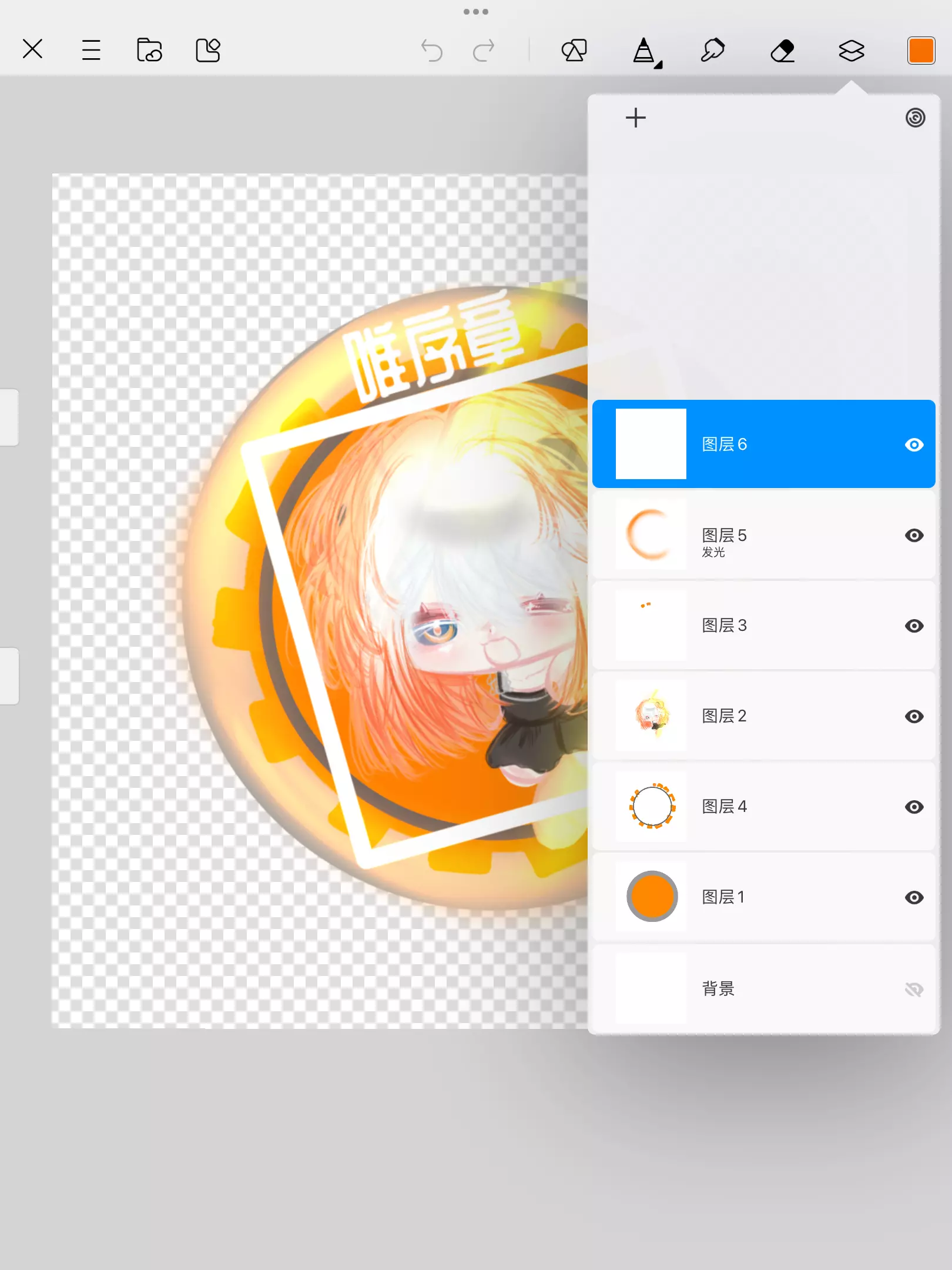
Task: Open the orange color swatch
Action: 921,51
